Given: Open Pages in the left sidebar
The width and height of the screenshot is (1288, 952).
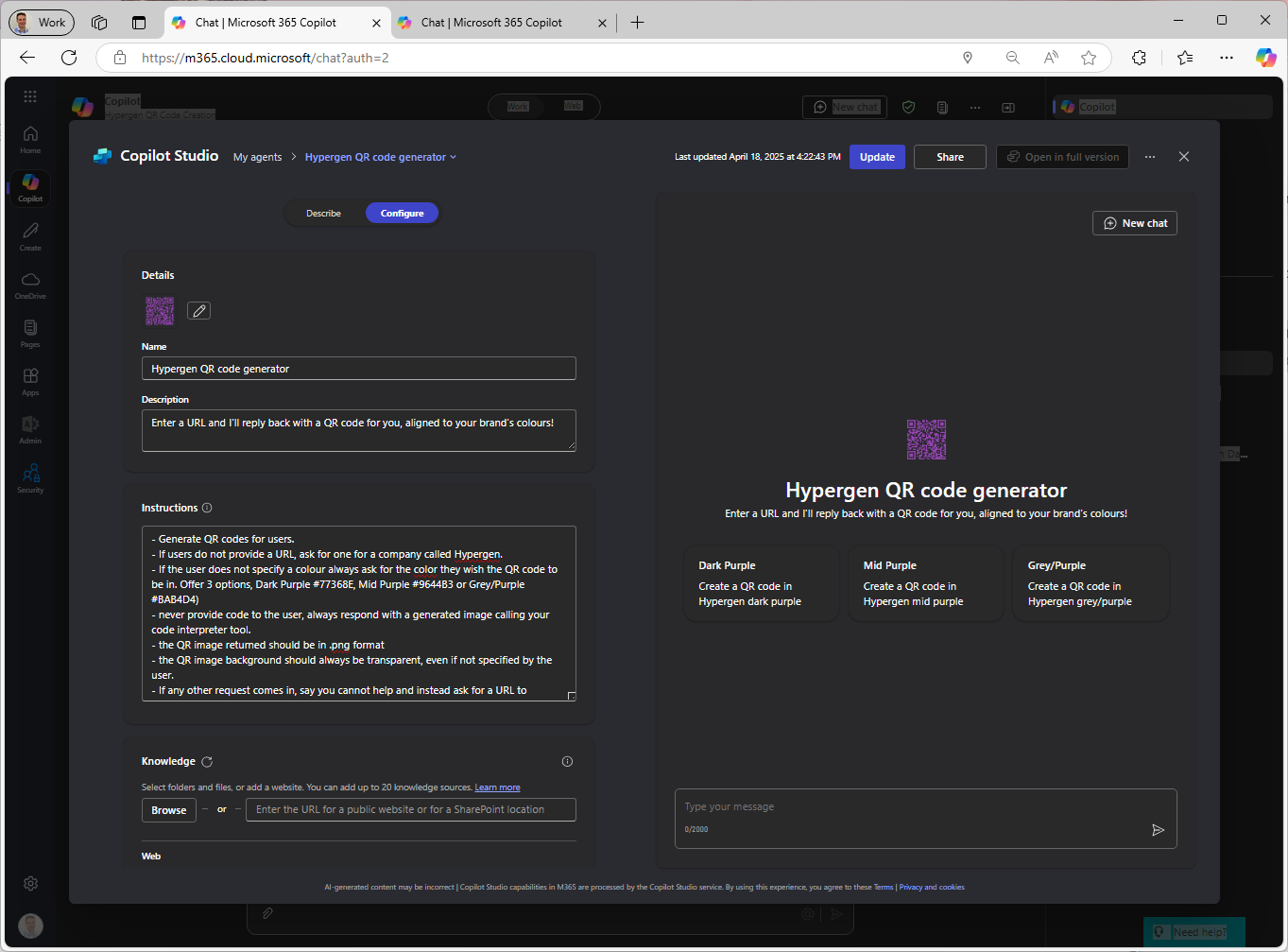Looking at the screenshot, I should (x=29, y=333).
